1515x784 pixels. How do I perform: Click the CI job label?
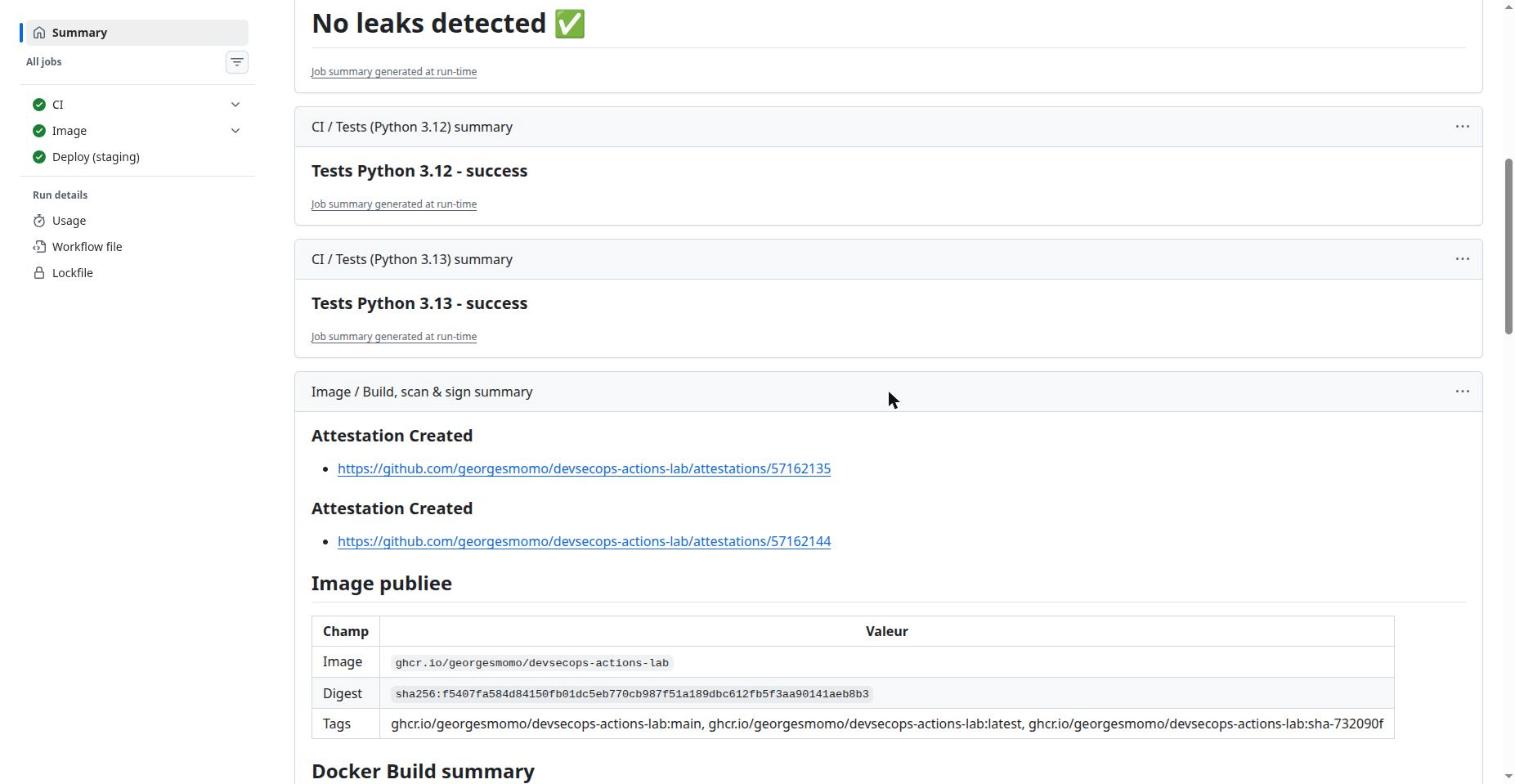click(58, 105)
